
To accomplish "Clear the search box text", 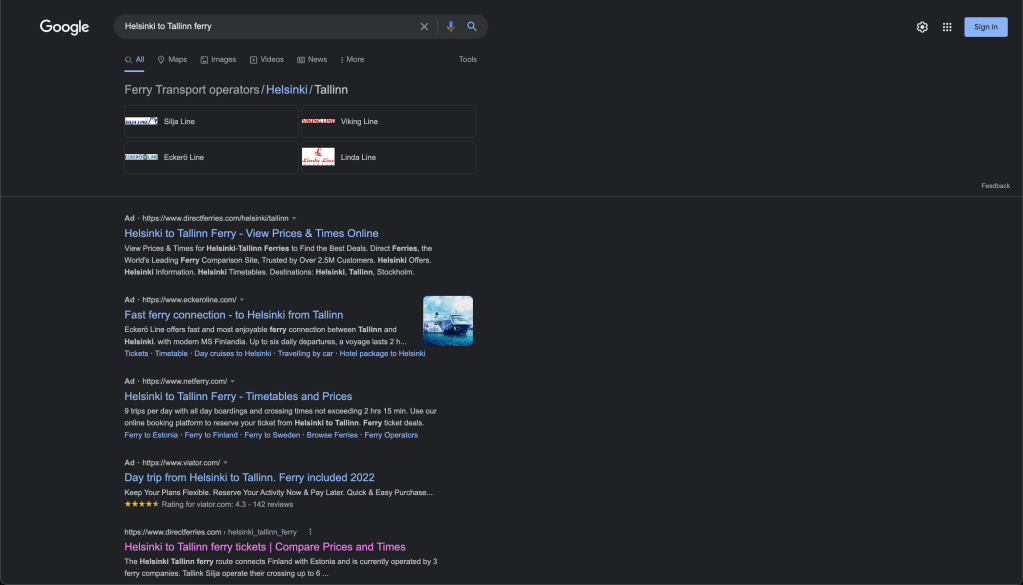I will 424,27.
